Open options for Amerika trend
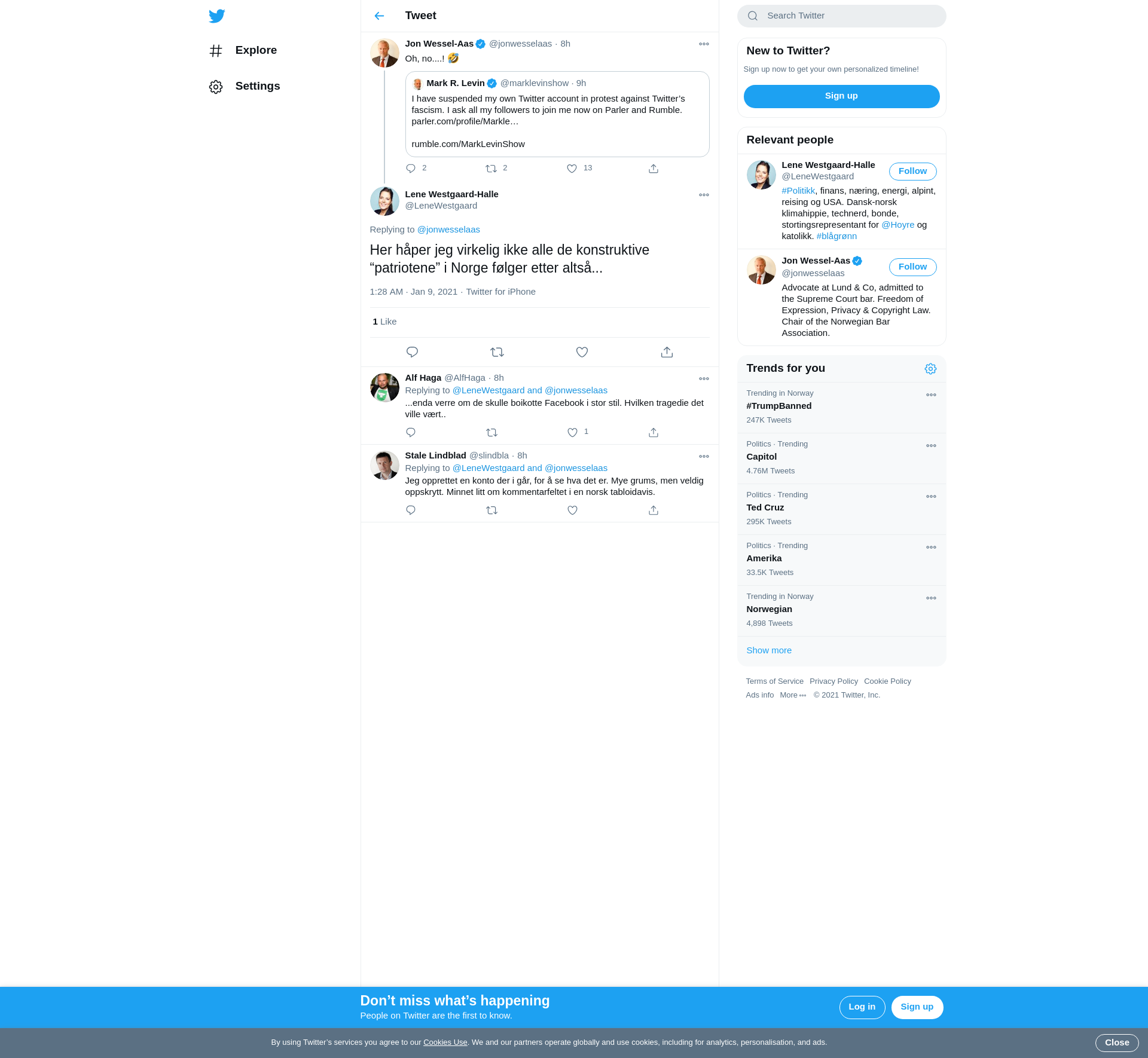 pyautogui.click(x=931, y=547)
